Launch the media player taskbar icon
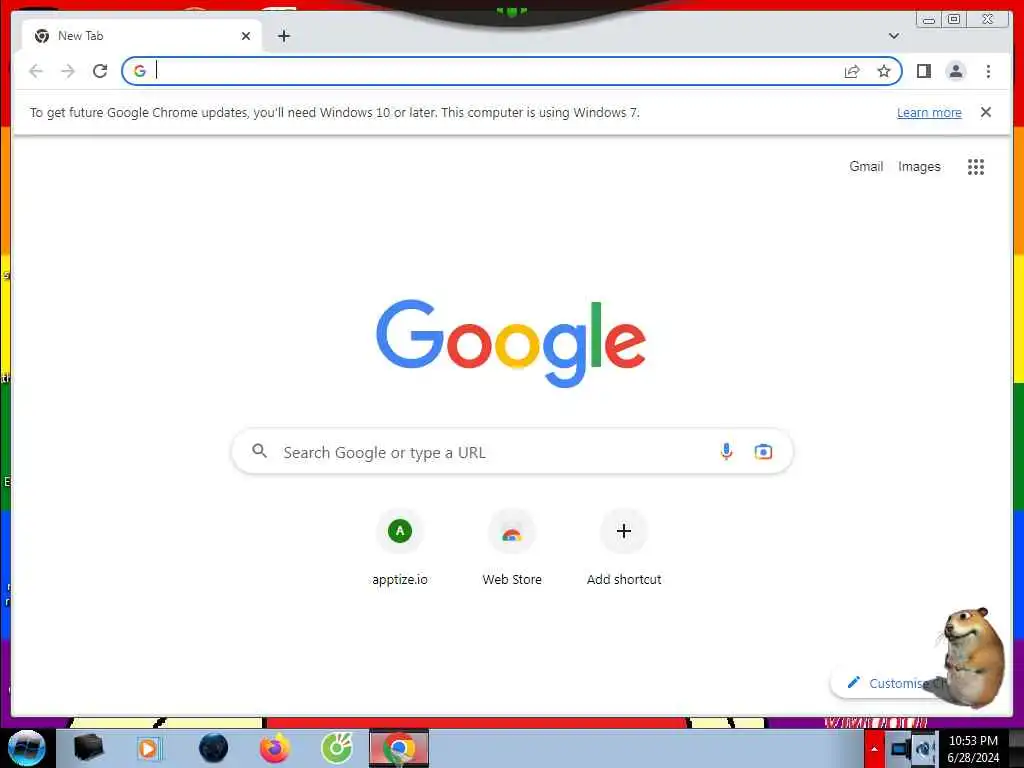 coord(148,748)
